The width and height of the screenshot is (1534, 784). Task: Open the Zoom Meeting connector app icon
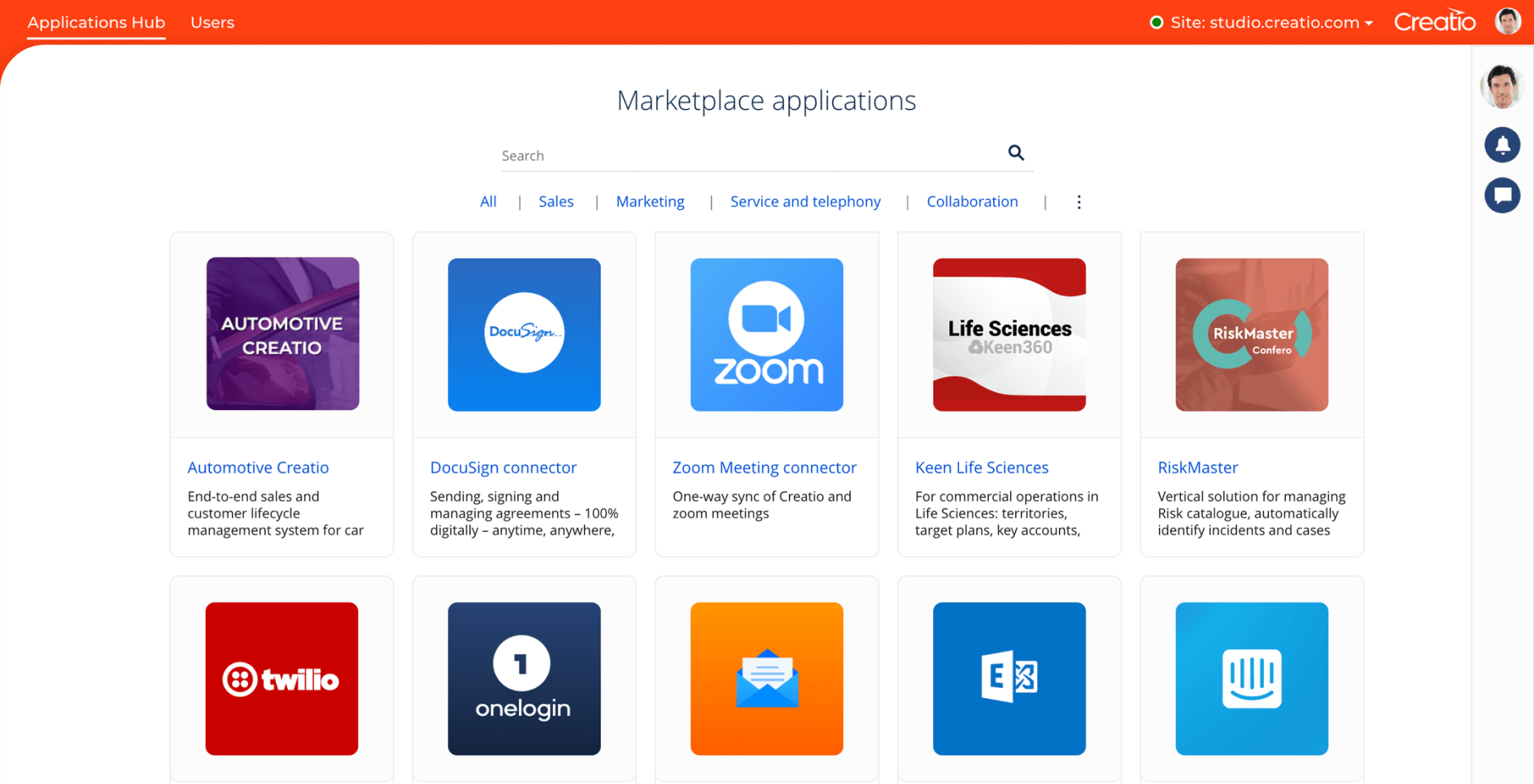coord(765,334)
